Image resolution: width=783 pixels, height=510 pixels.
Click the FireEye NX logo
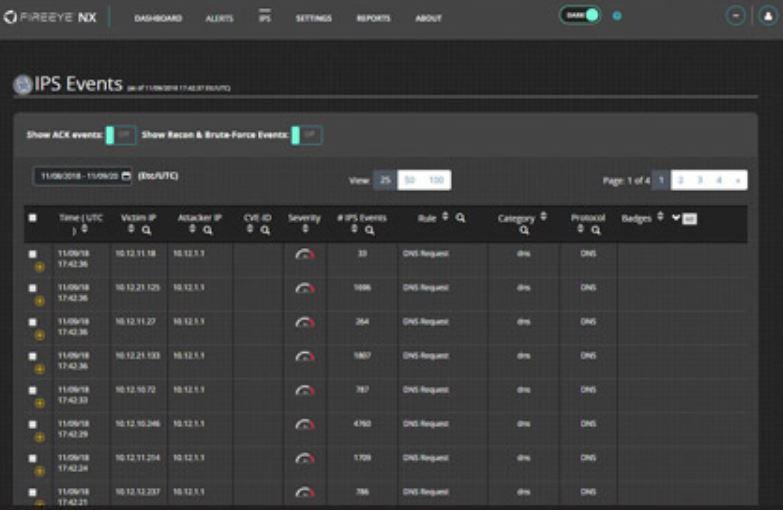50,18
